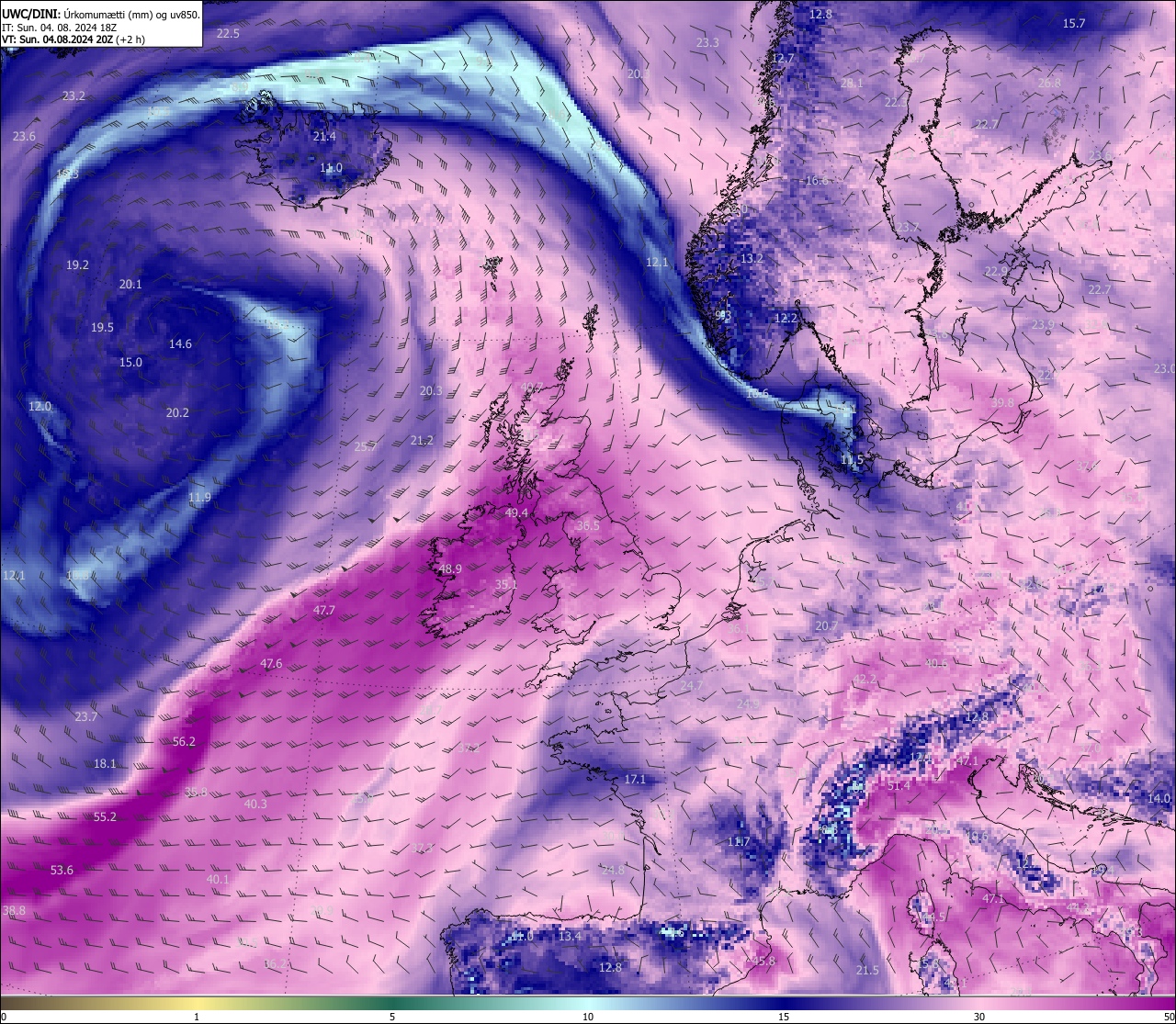Click the 47.7 value label
Image resolution: width=1176 pixels, height=1024 pixels.
click(324, 610)
